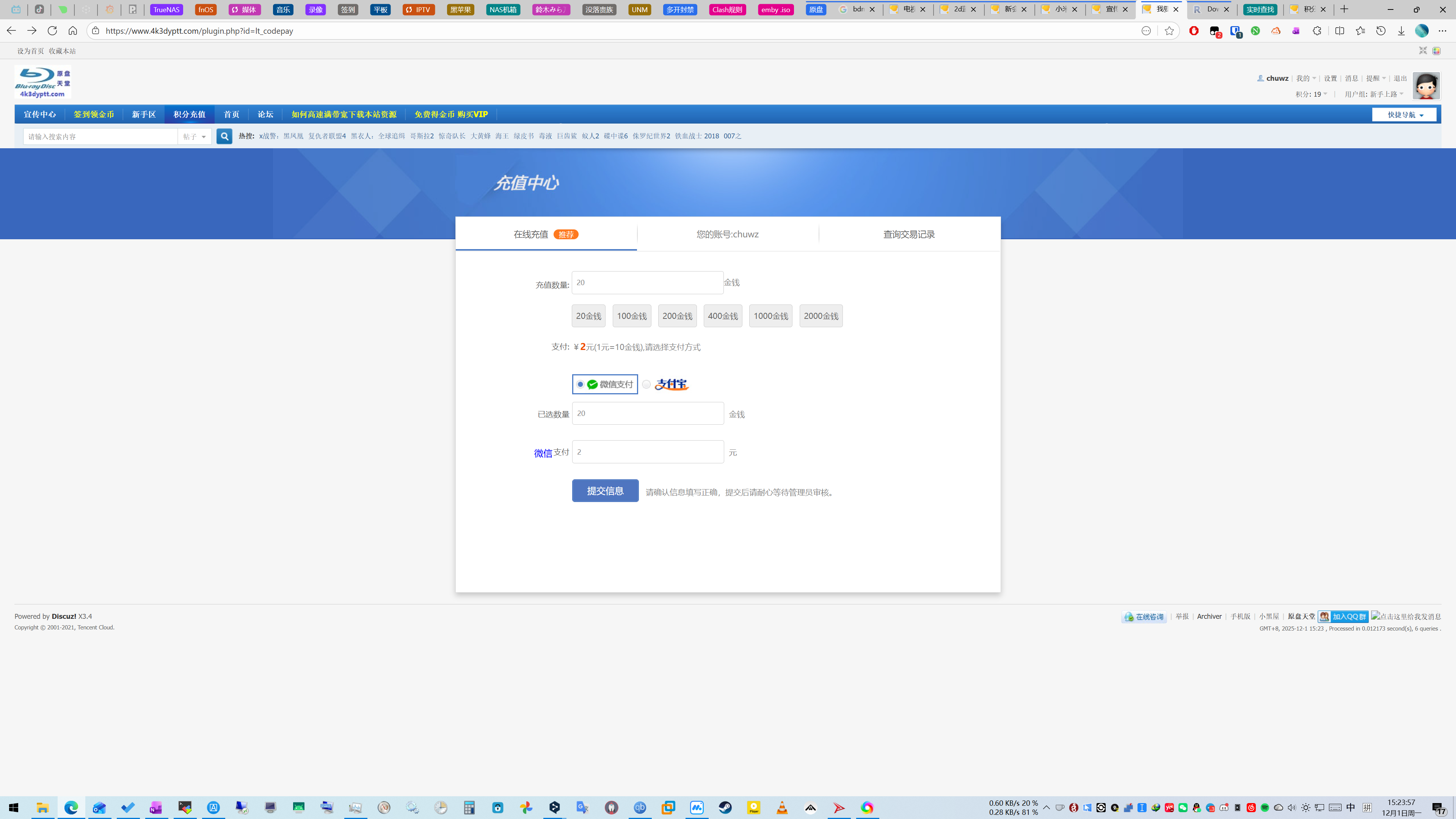Open browser downloads icon
Image resolution: width=1456 pixels, height=819 pixels.
1401,30
